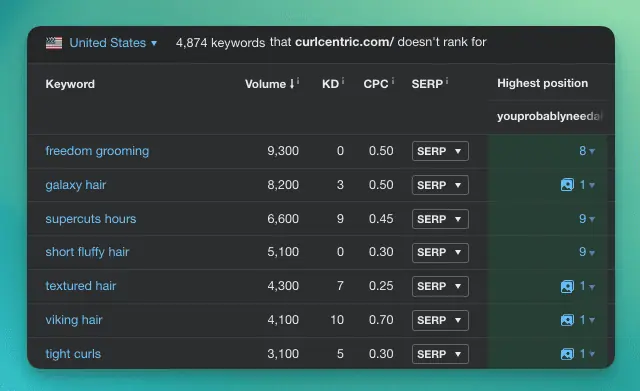The width and height of the screenshot is (640, 391).
Task: Click the image pack icon for textured hair
Action: point(567,286)
